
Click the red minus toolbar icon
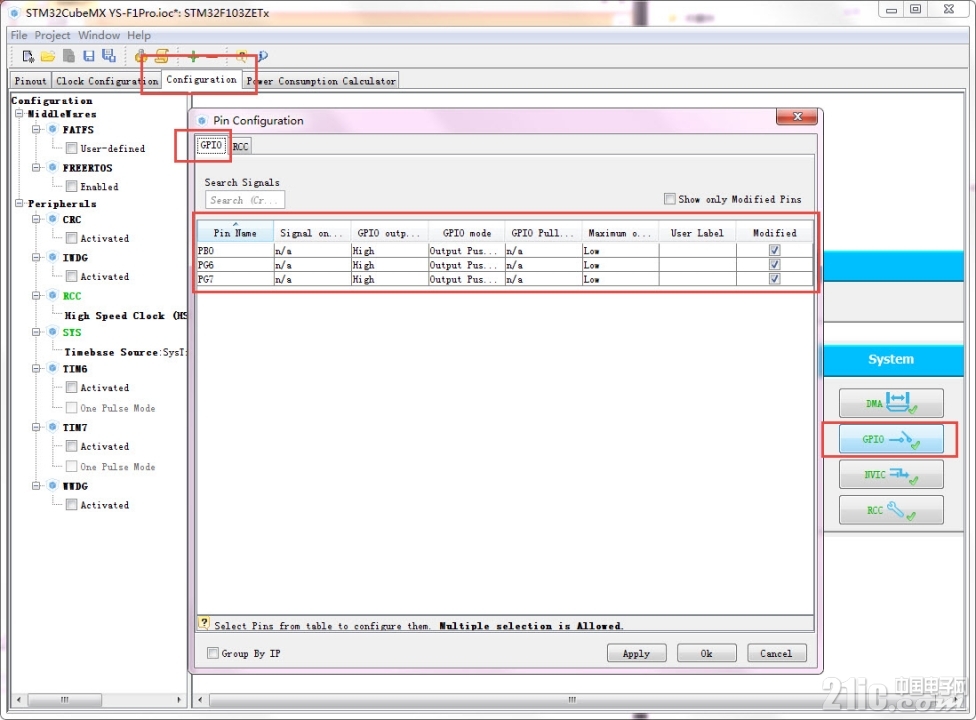212,57
